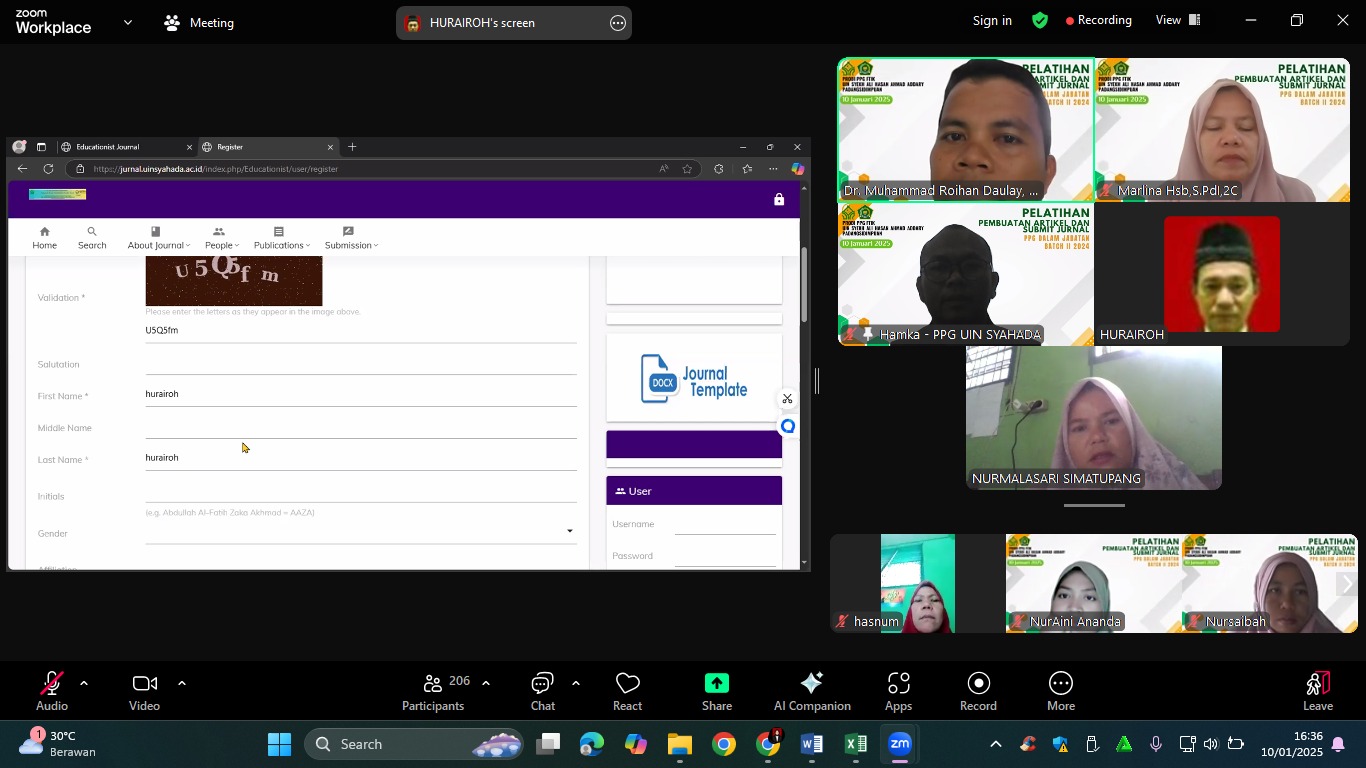Reload the shared browser page
Screen dimensions: 1366x768
pos(48,169)
